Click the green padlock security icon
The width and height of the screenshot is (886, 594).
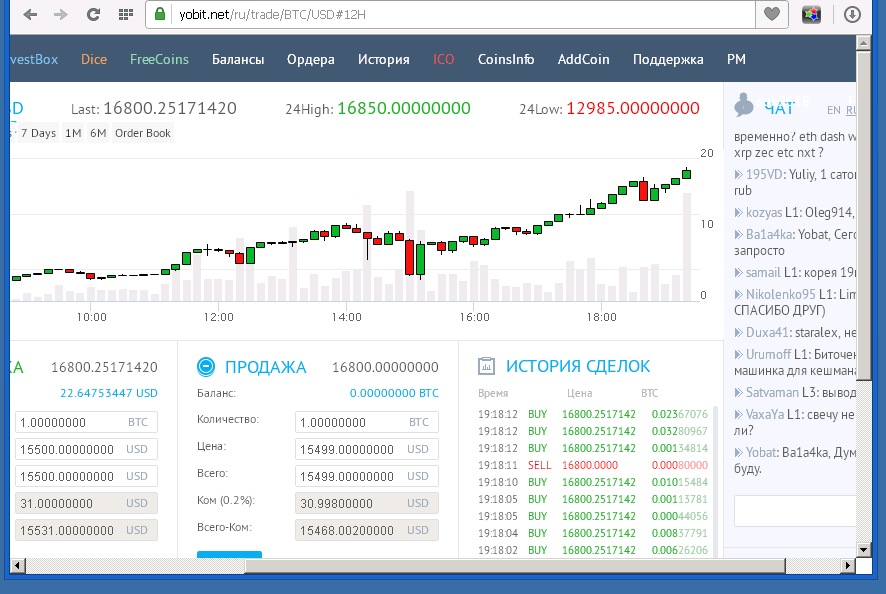[160, 14]
